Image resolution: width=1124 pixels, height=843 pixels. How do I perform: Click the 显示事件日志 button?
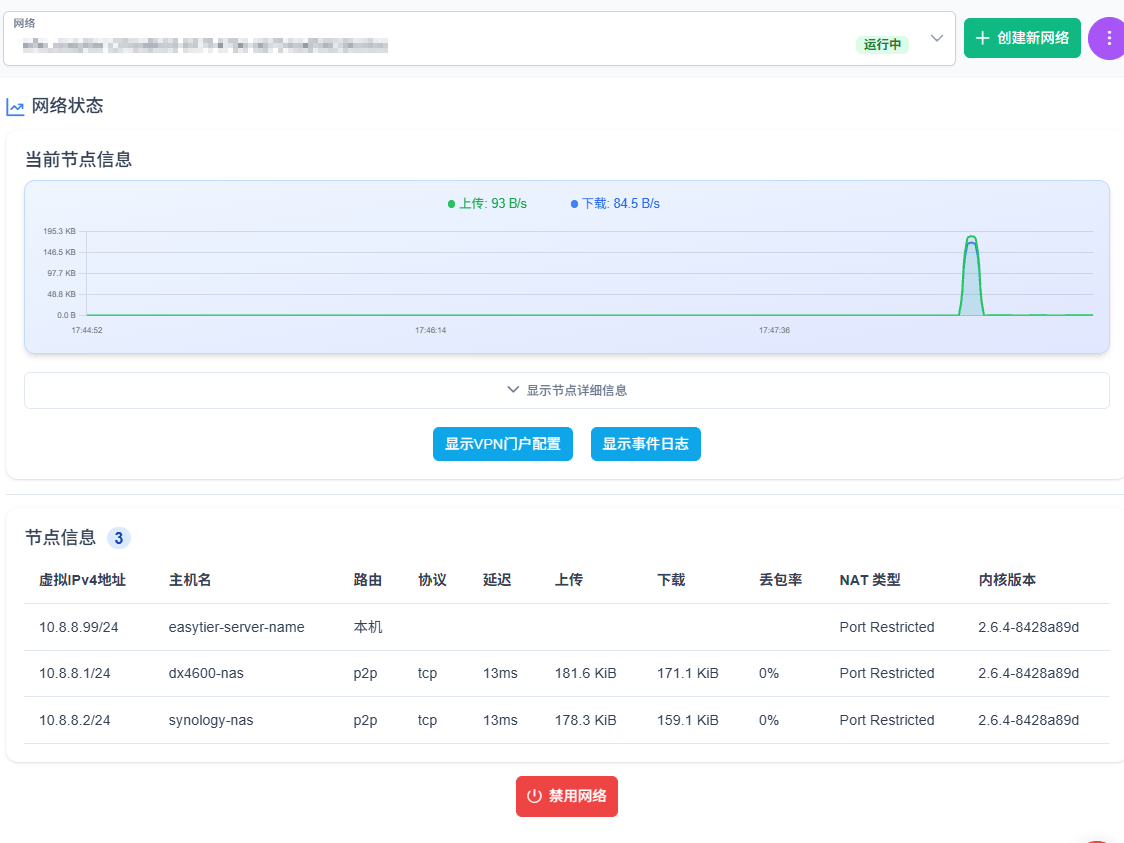pos(645,444)
